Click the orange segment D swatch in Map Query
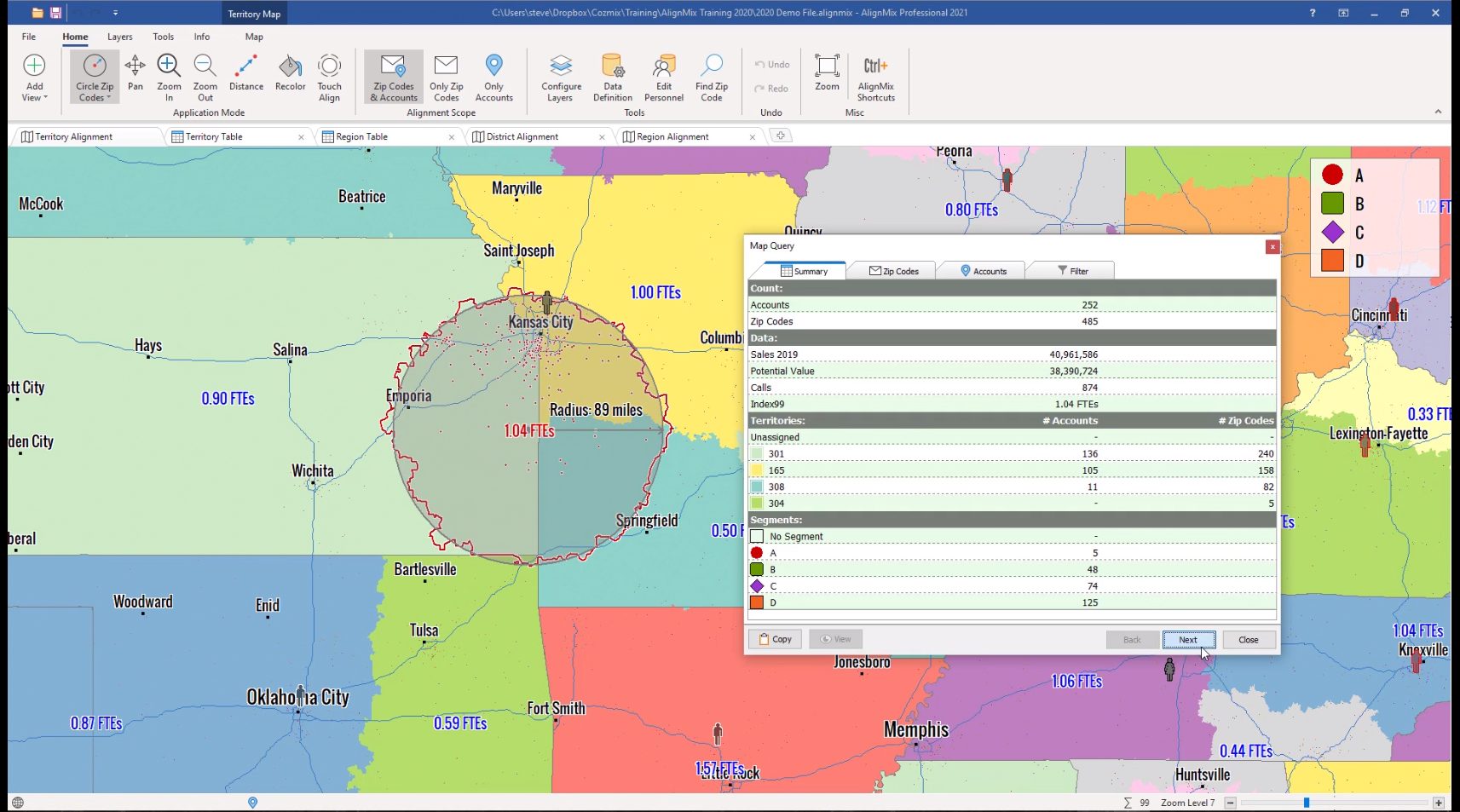 point(757,602)
